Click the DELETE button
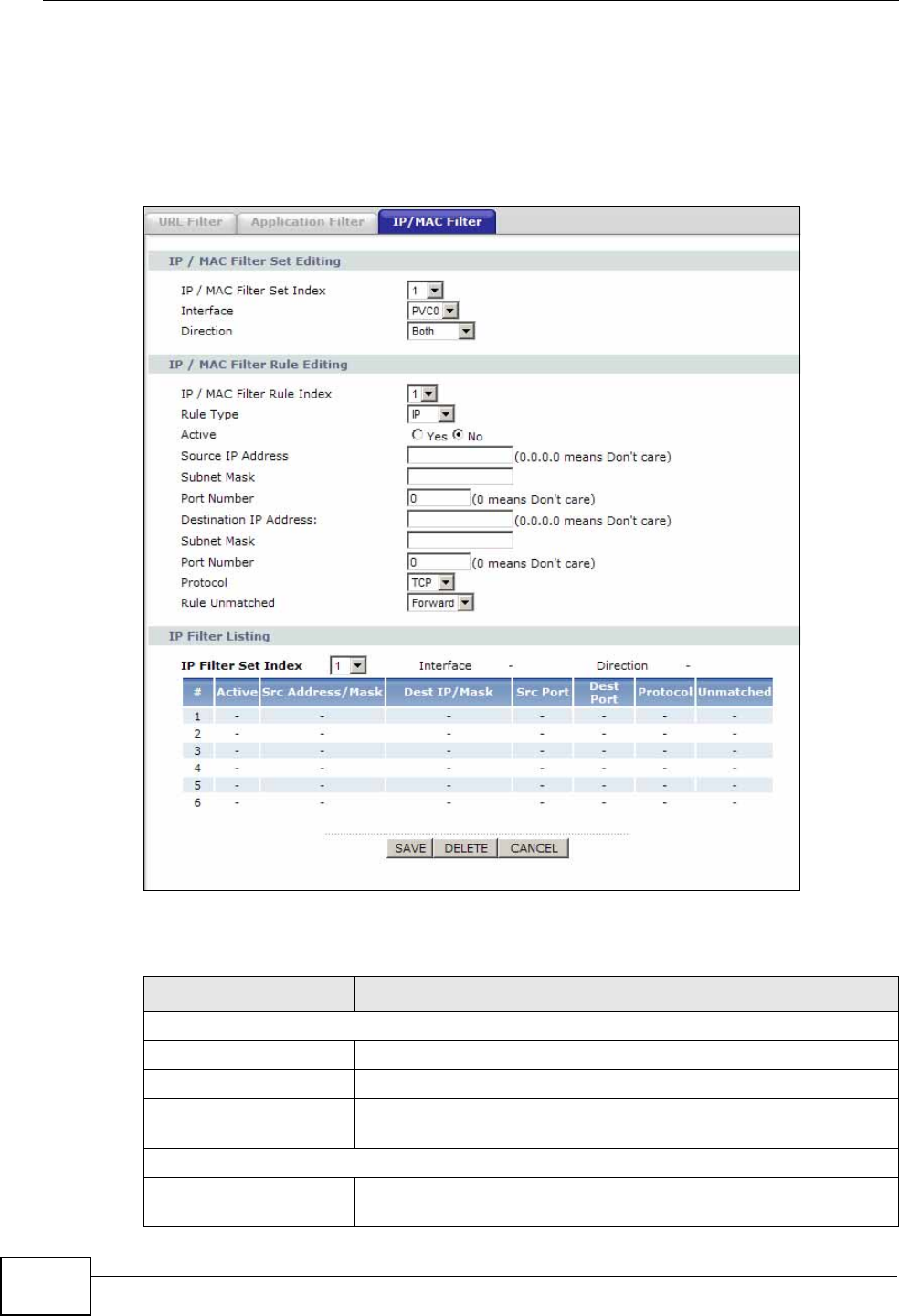Viewport: 899px width, 1316px height. point(466,848)
